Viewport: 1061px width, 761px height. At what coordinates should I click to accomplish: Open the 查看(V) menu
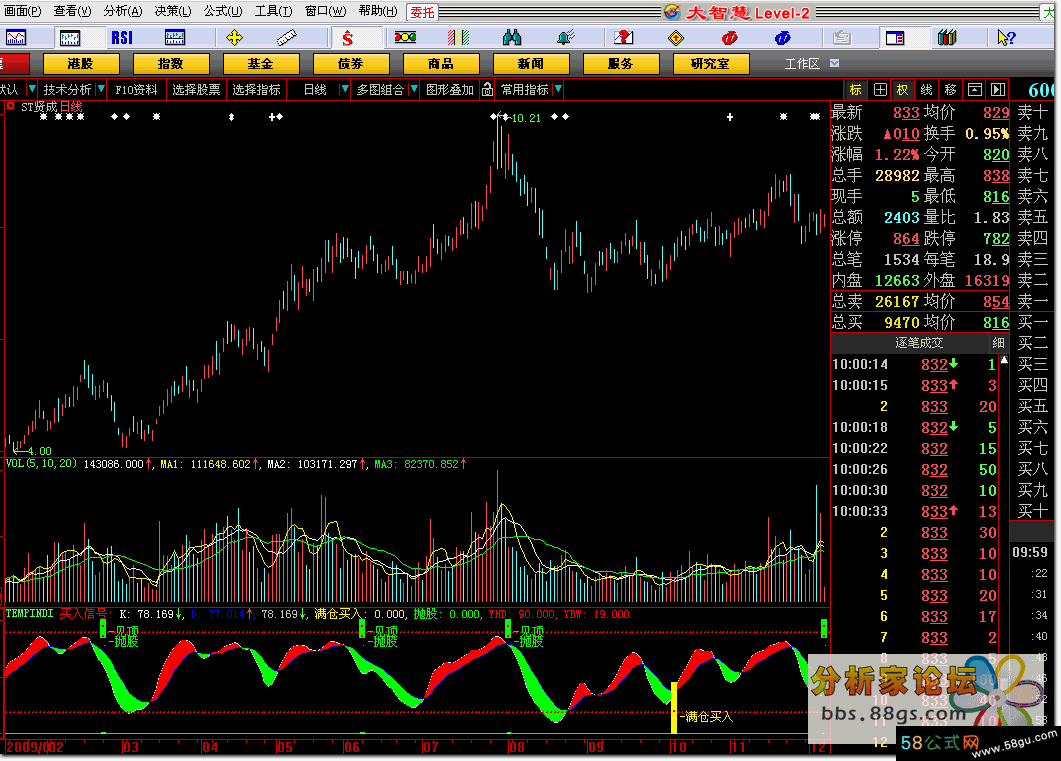pos(72,11)
